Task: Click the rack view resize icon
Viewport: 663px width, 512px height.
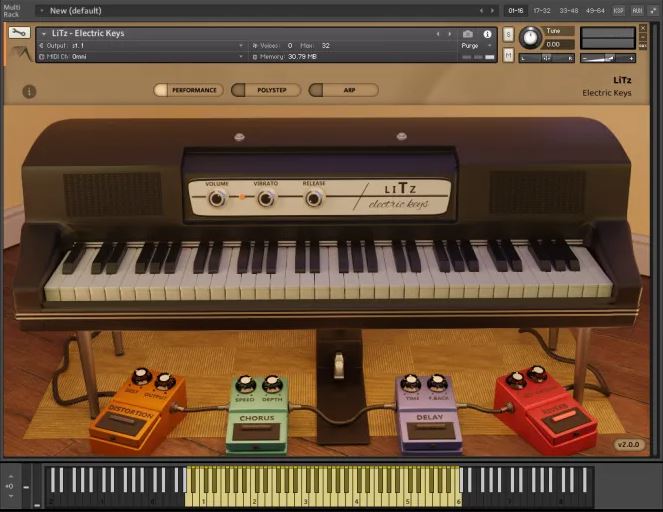Action: pyautogui.click(x=654, y=11)
